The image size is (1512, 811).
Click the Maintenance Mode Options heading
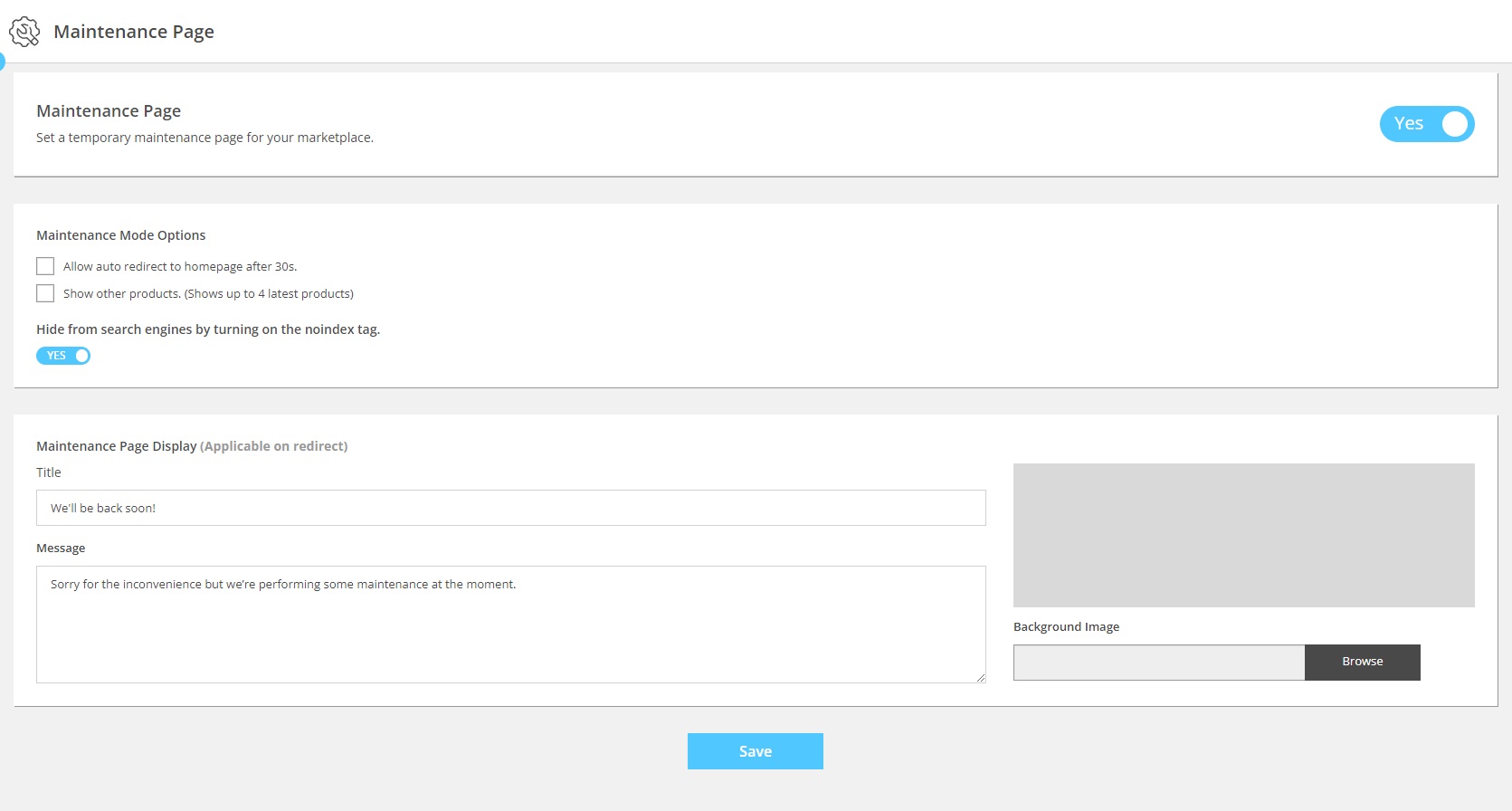pyautogui.click(x=120, y=235)
